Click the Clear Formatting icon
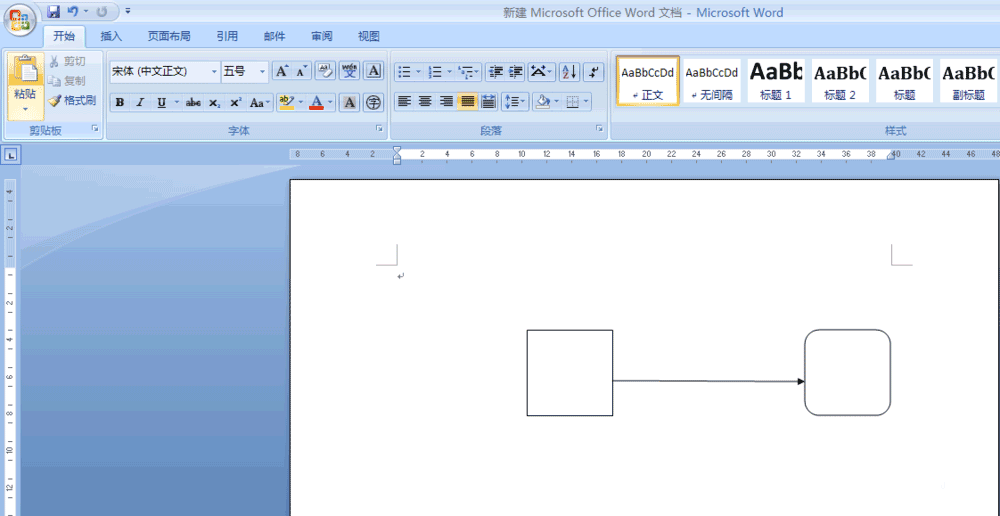Screen dimensions: 1000x516 pyautogui.click(x=325, y=71)
